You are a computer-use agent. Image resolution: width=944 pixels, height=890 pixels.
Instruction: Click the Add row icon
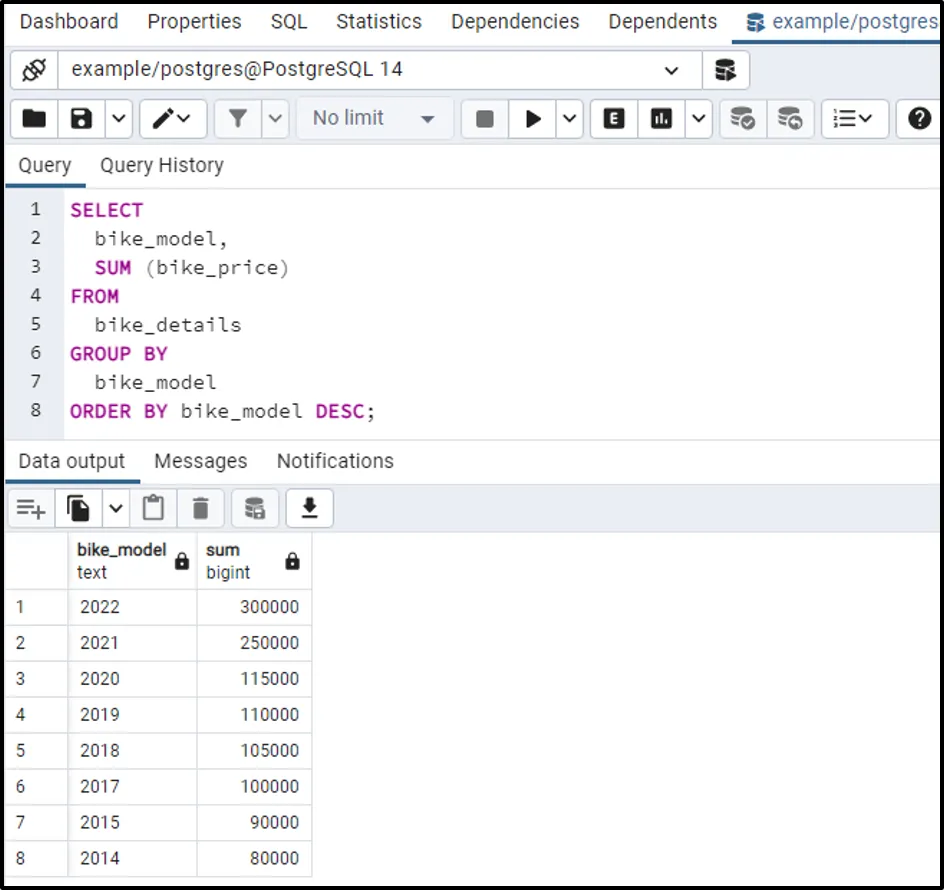31,509
